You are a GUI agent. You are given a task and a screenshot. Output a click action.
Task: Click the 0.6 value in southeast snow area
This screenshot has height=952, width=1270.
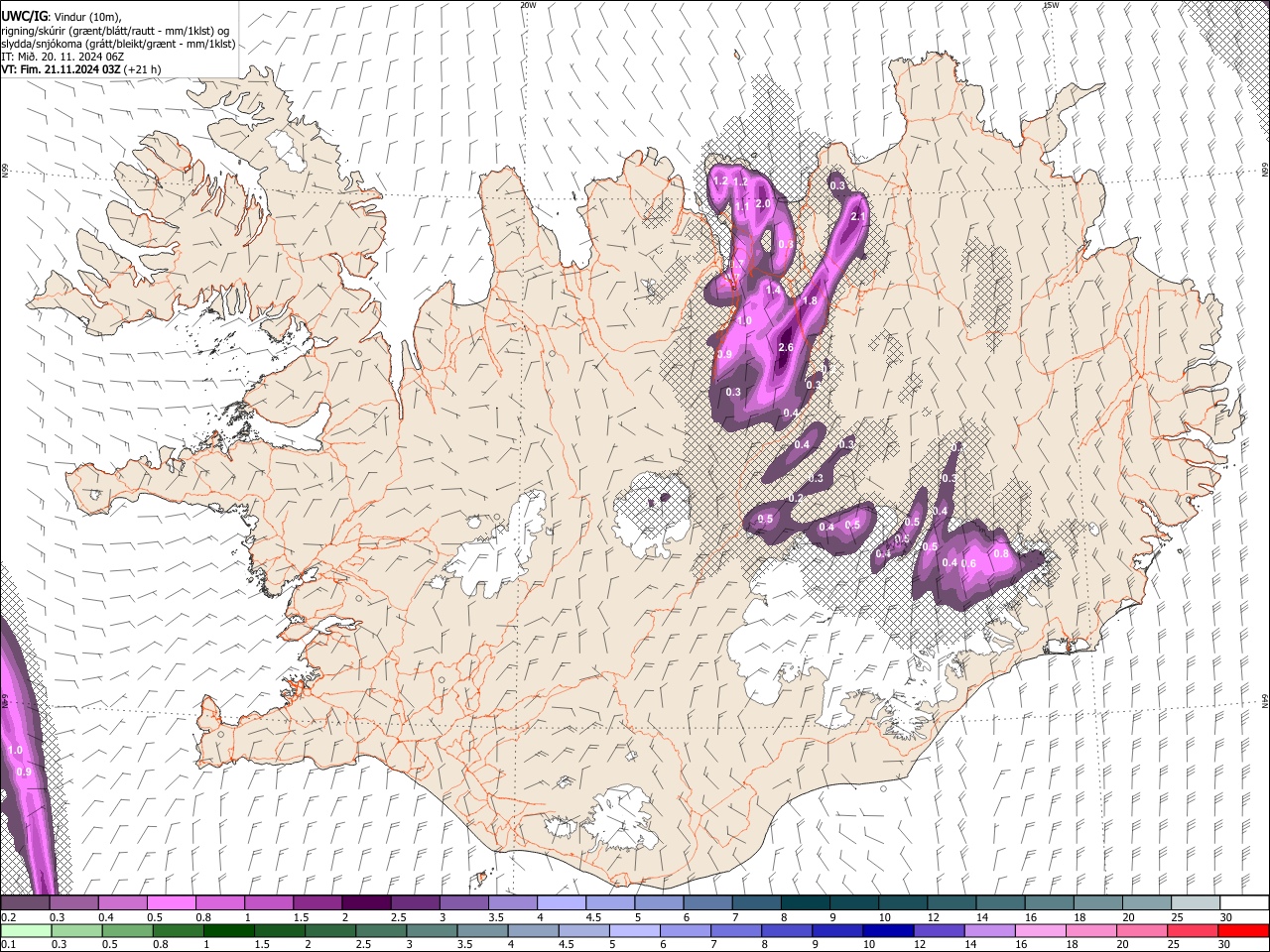[969, 563]
